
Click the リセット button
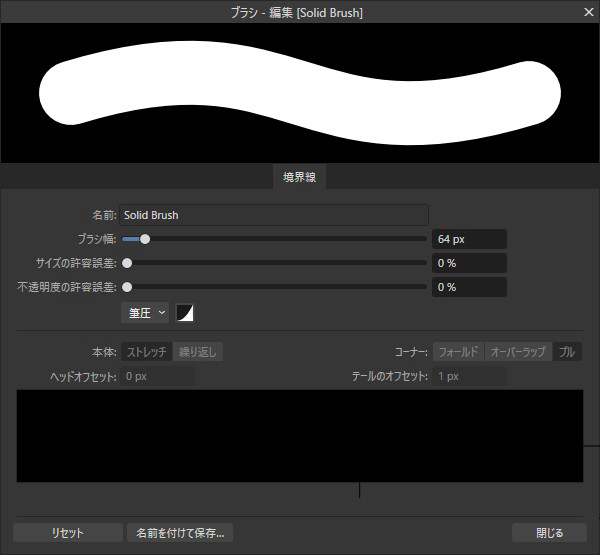point(68,532)
